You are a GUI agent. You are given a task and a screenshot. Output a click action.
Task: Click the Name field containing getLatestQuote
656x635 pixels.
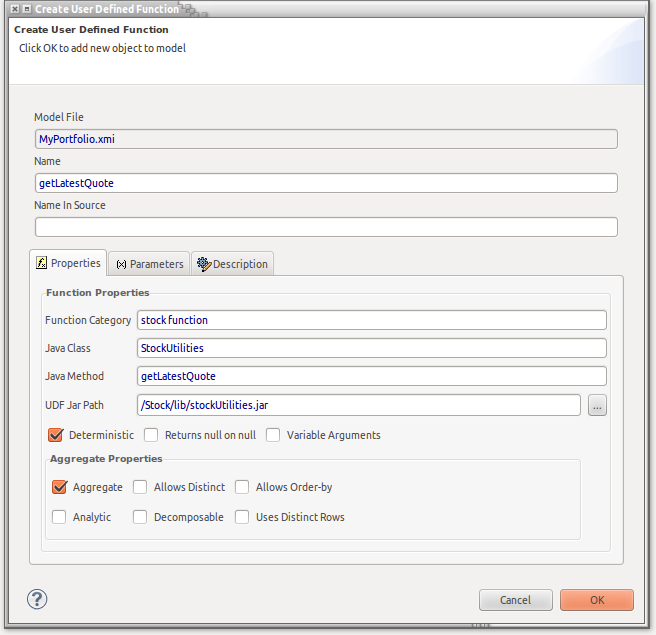pos(326,183)
